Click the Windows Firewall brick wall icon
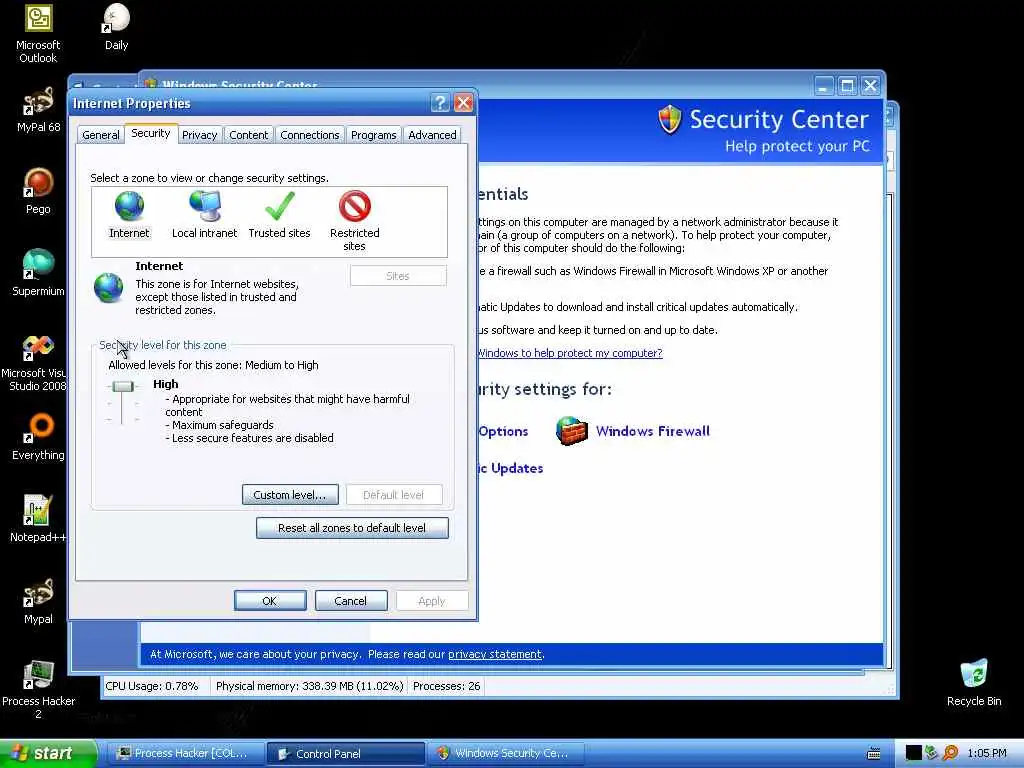This screenshot has height=768, width=1024. 571,431
